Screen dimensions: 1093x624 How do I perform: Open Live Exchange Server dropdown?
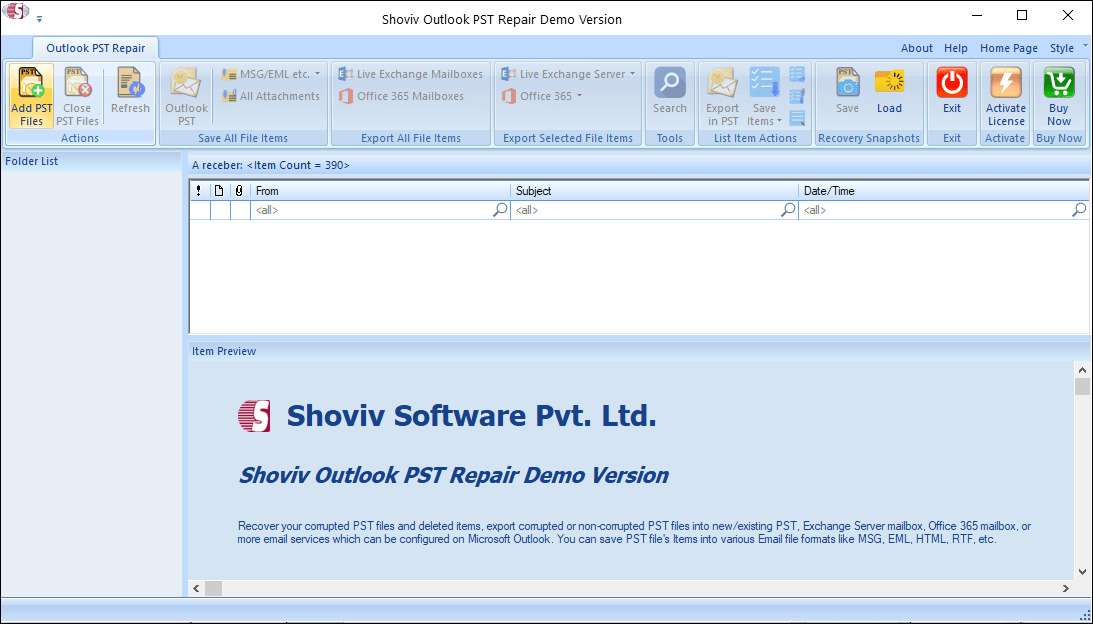pos(569,74)
